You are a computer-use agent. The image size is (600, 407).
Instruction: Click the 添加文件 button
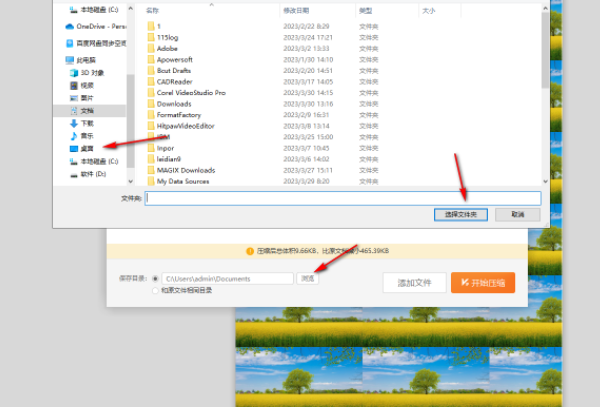414,283
